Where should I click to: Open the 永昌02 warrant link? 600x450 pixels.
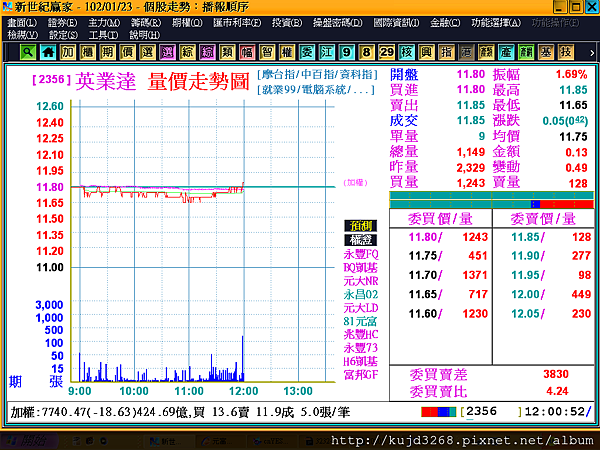point(361,294)
